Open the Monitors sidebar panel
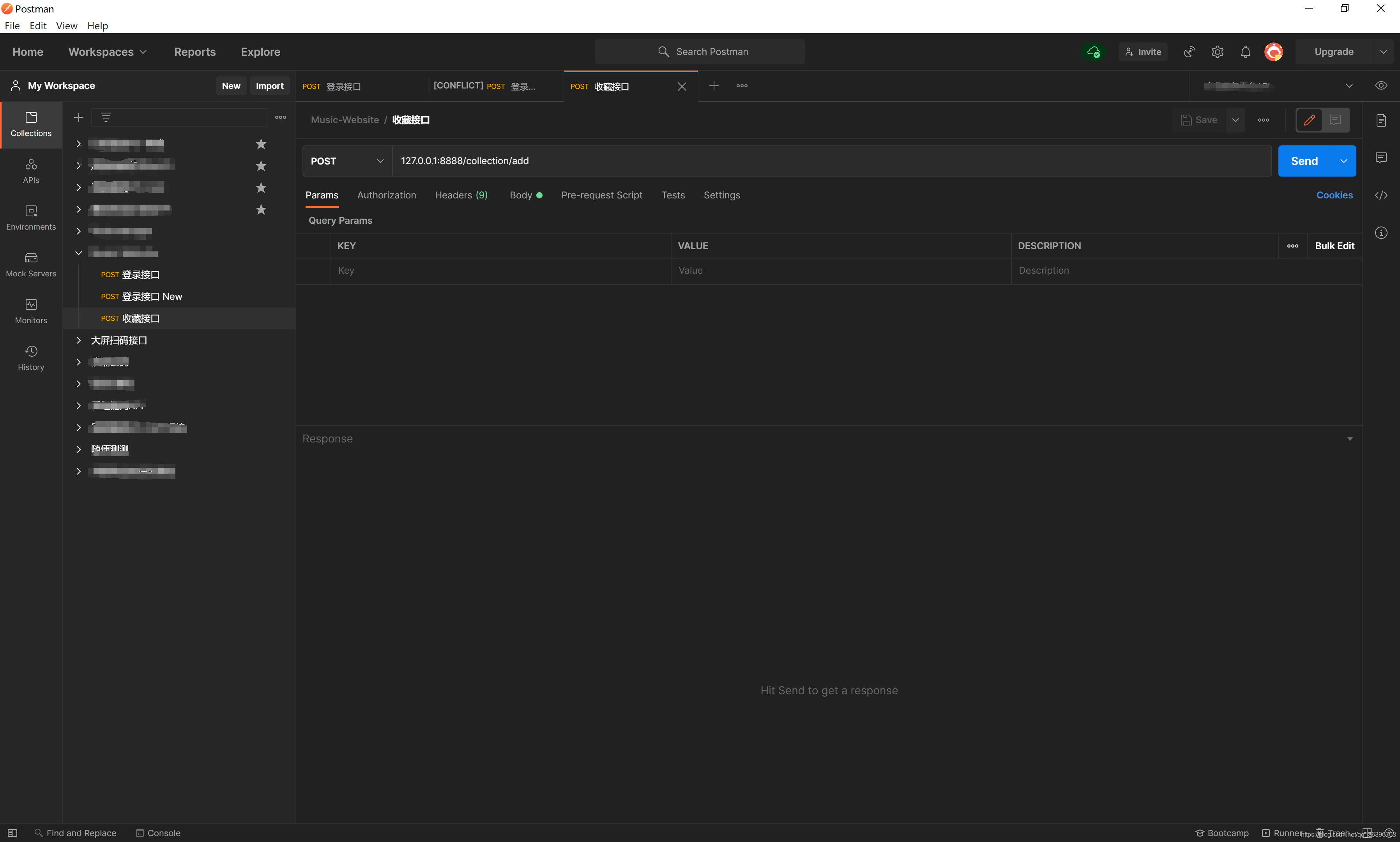 click(x=31, y=311)
